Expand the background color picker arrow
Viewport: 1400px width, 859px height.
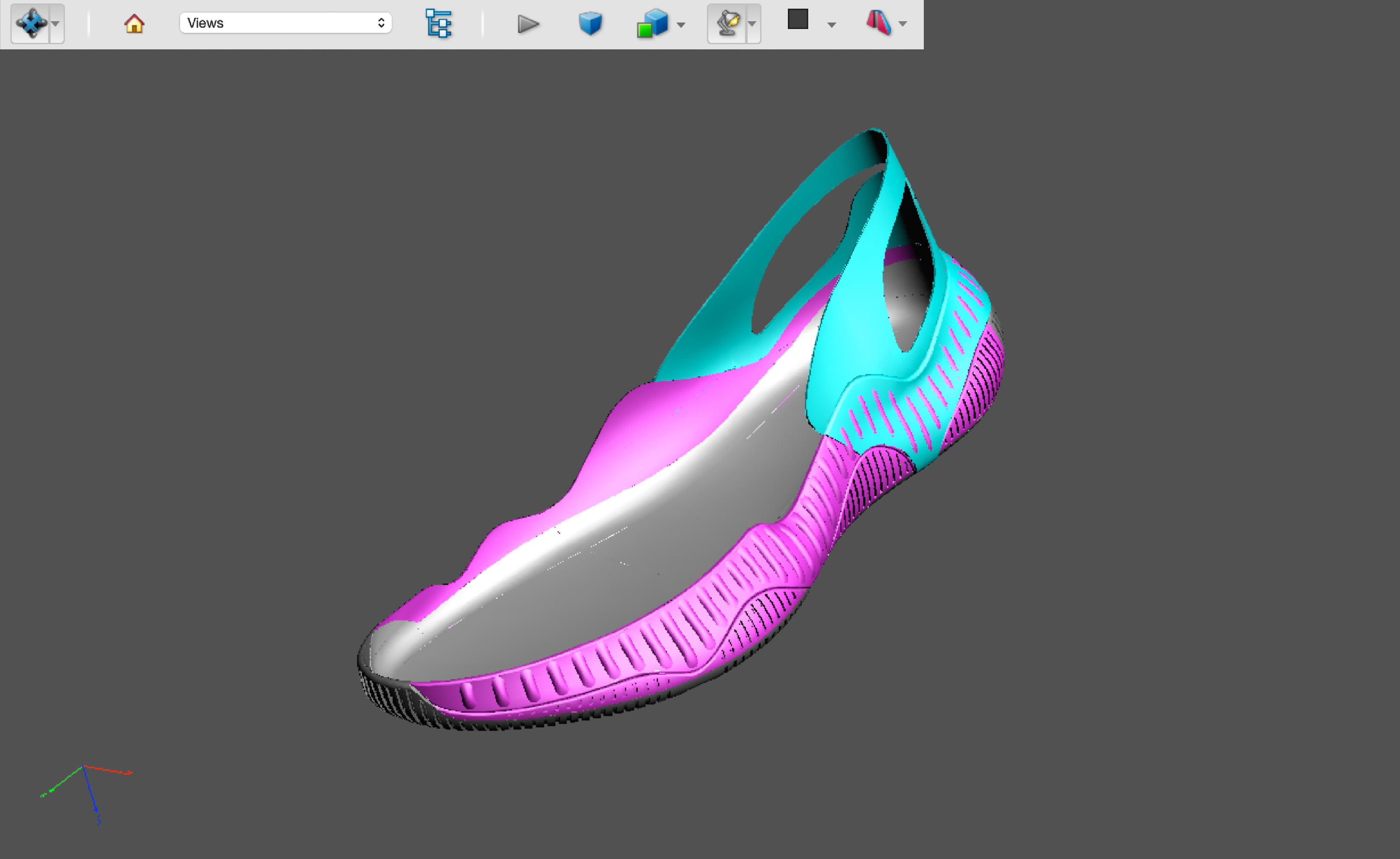click(x=832, y=24)
